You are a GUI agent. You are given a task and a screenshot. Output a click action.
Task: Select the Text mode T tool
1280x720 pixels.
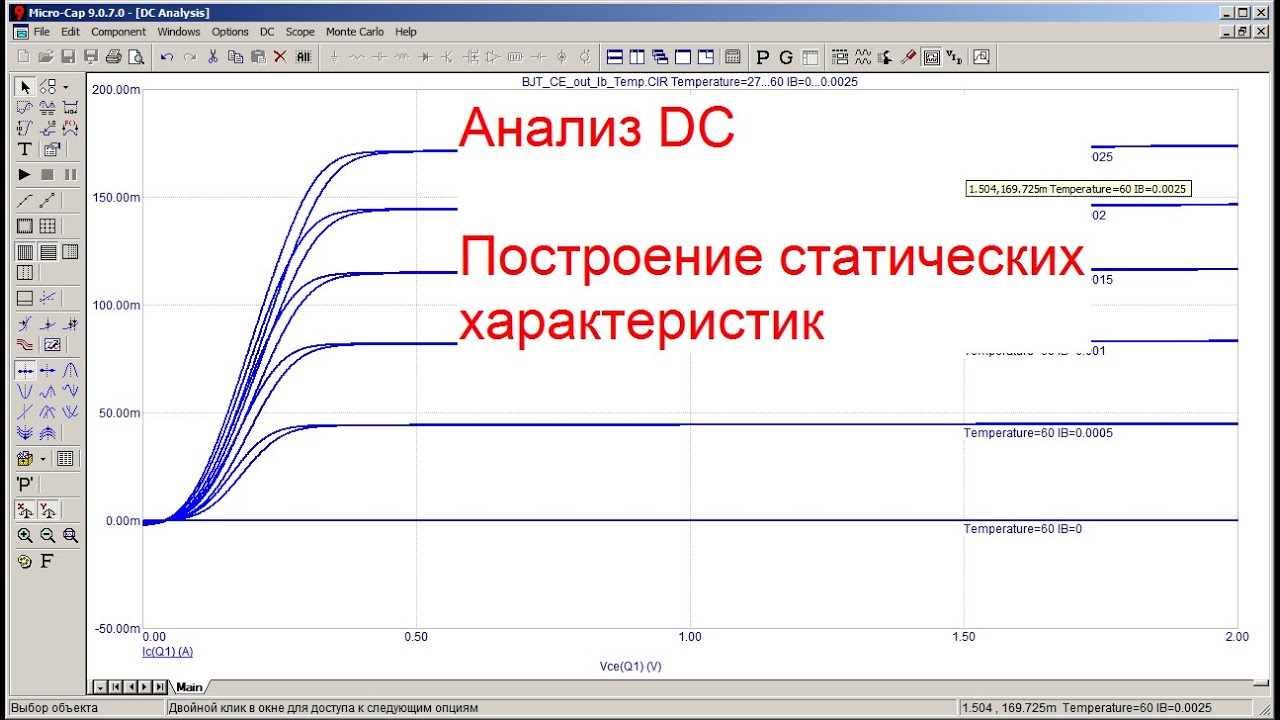[25, 149]
